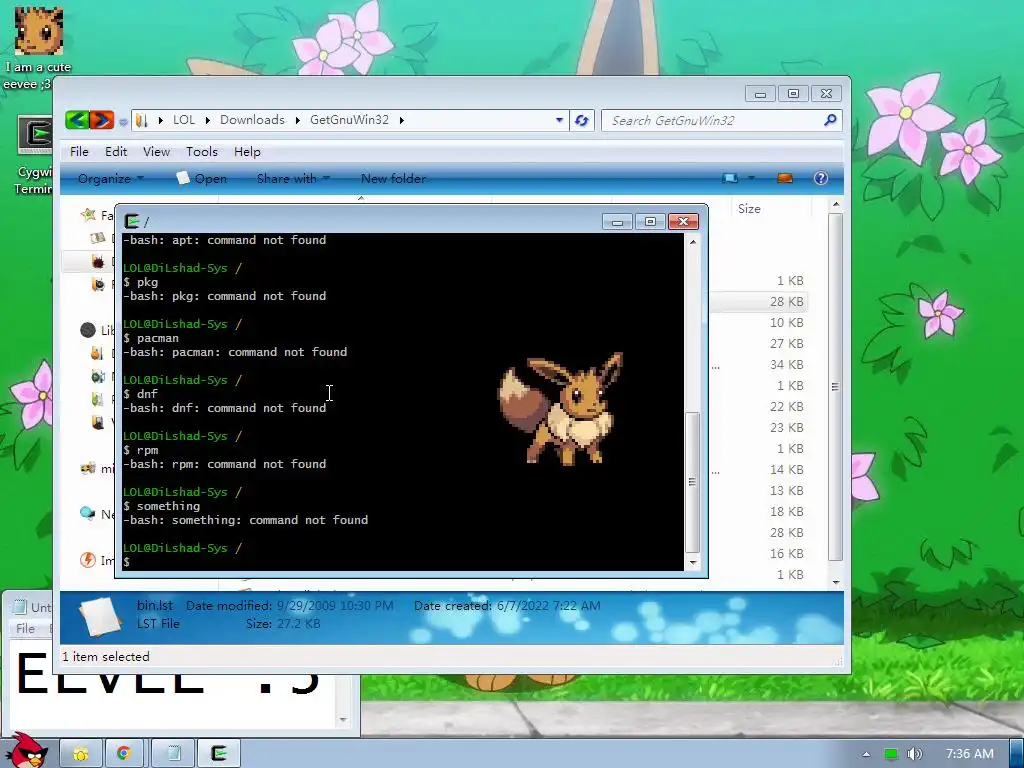Open File menu in Notepad window
This screenshot has width=1024, height=768.
25,628
